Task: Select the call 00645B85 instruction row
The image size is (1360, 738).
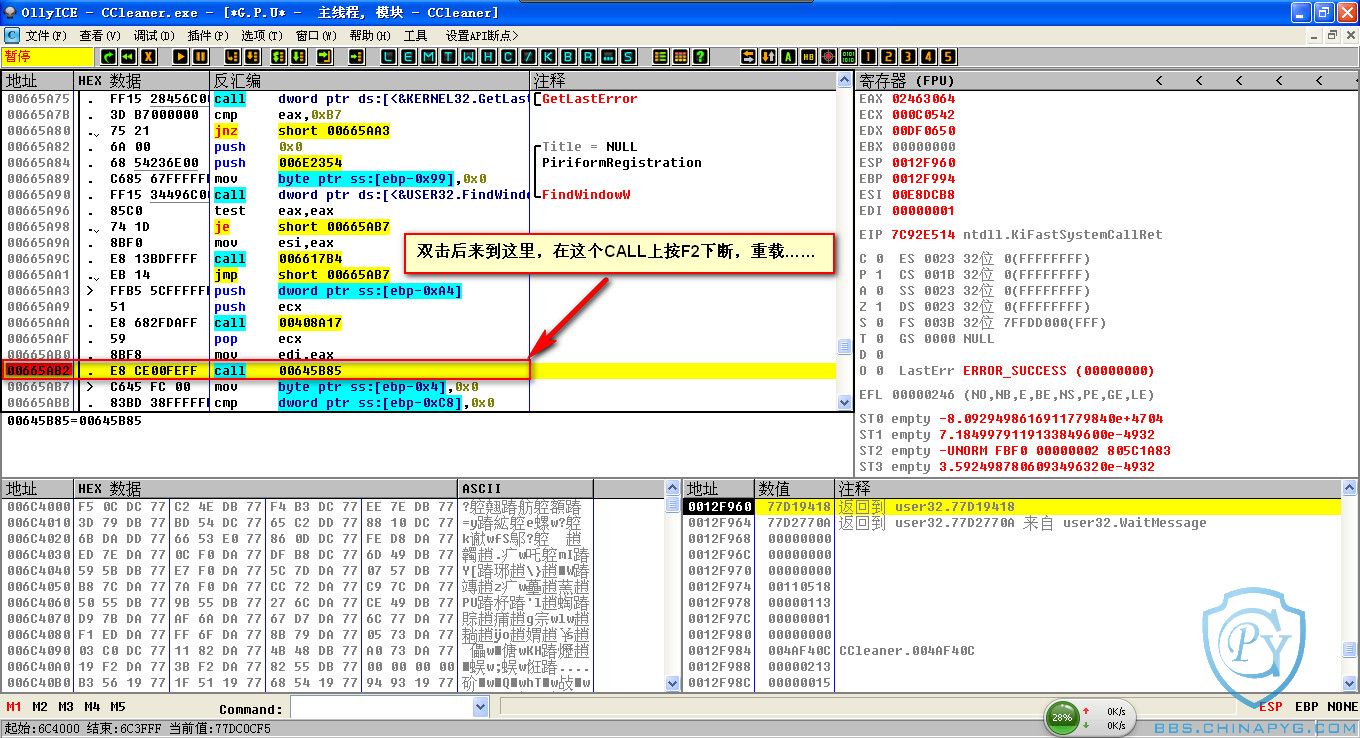Action: [419, 371]
